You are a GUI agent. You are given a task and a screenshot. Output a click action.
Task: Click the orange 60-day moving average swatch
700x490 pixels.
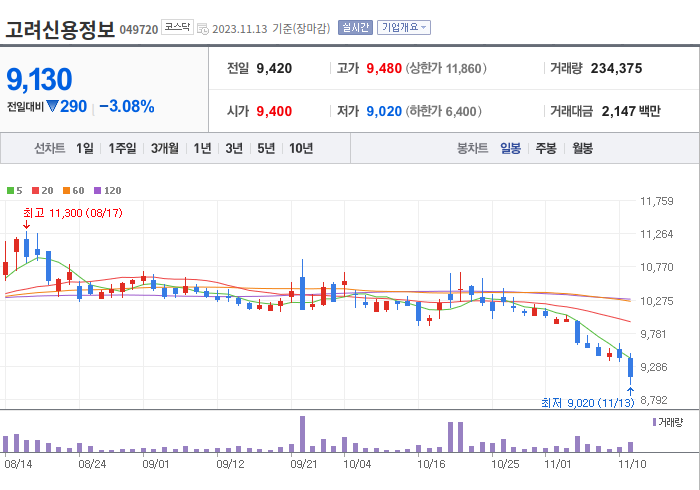click(67, 191)
